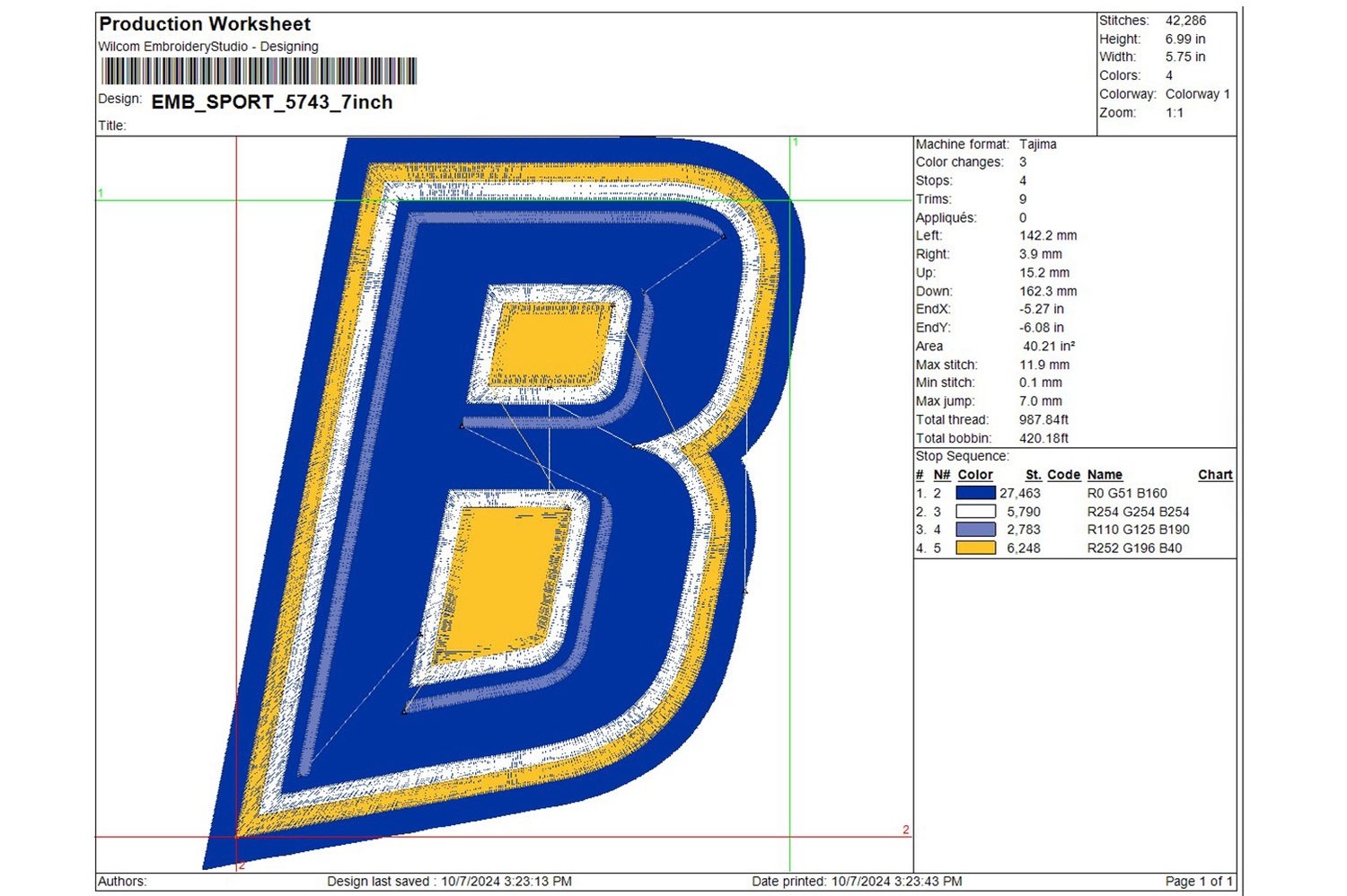Click 'Wilcom EmbroideryStudio - Designing' subtitle
Image resolution: width=1347 pixels, height=896 pixels.
208,47
